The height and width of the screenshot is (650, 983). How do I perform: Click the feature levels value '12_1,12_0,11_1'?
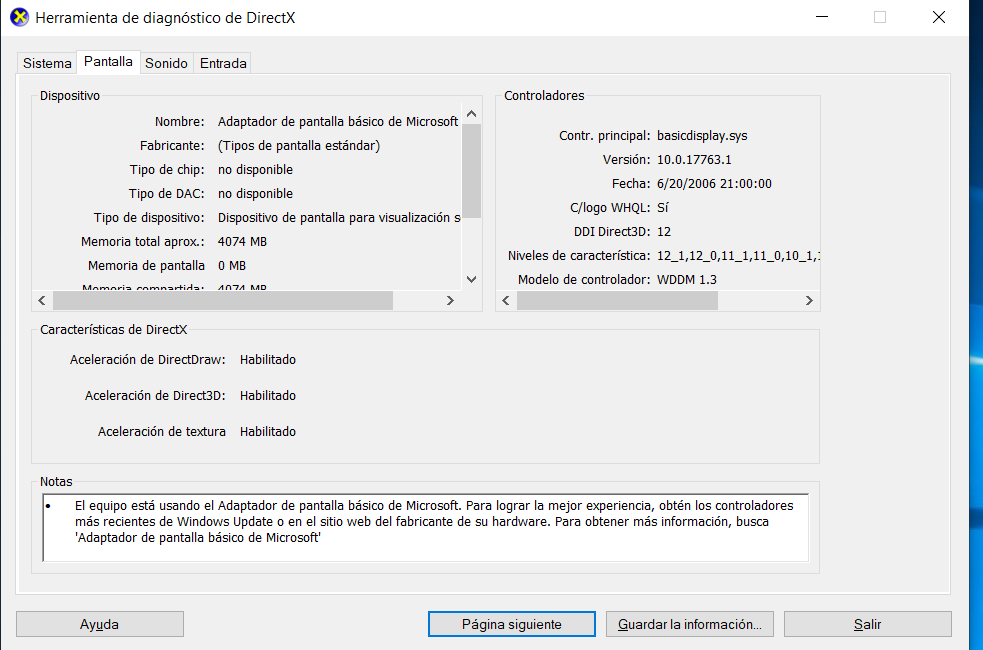point(739,256)
